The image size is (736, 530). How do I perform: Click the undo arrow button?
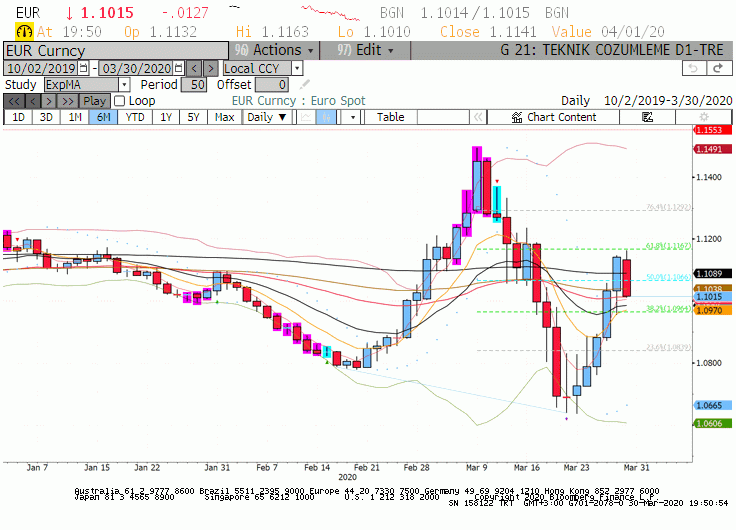pos(694,68)
